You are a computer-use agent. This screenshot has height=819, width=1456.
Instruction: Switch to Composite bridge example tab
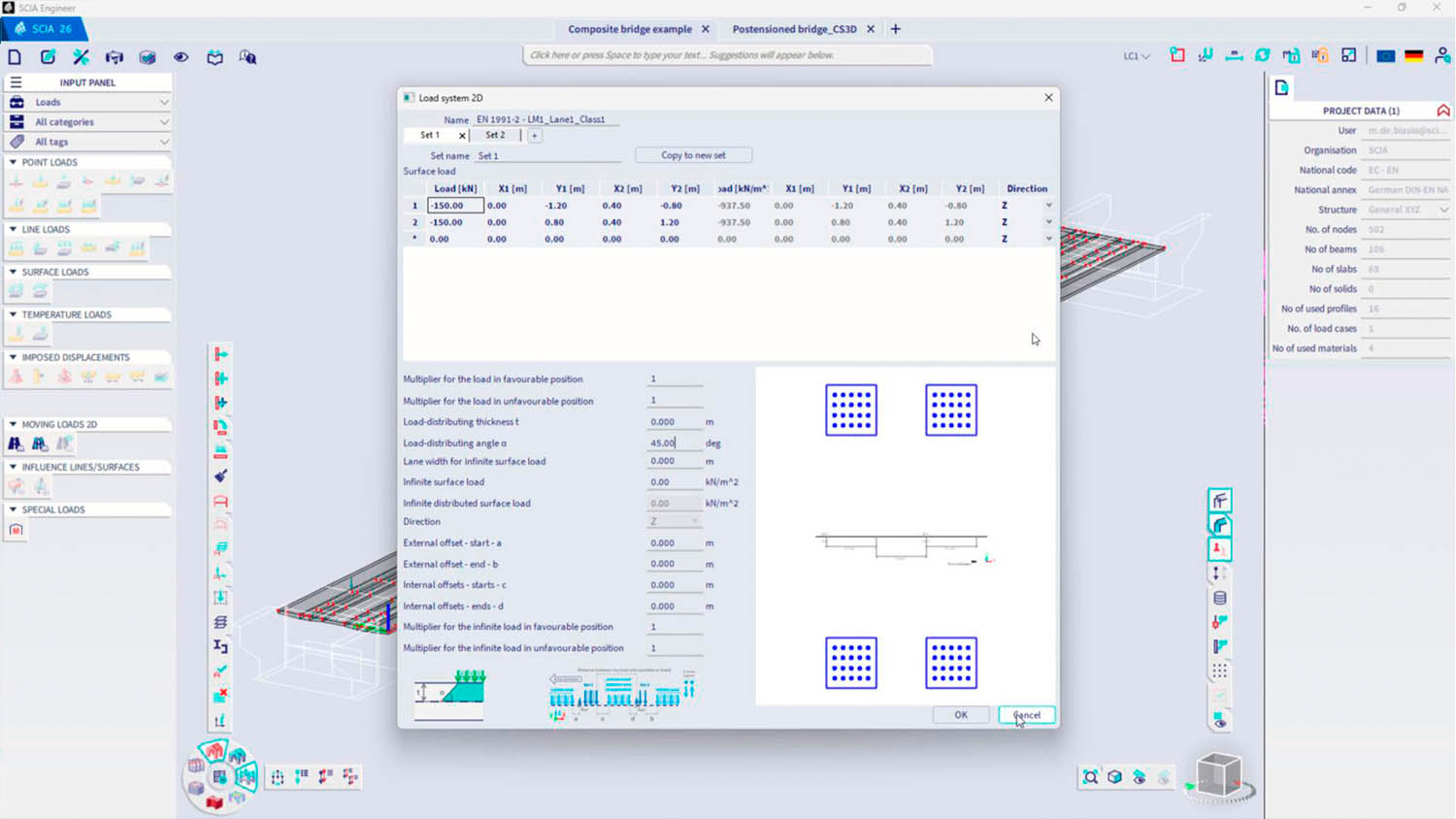629,29
